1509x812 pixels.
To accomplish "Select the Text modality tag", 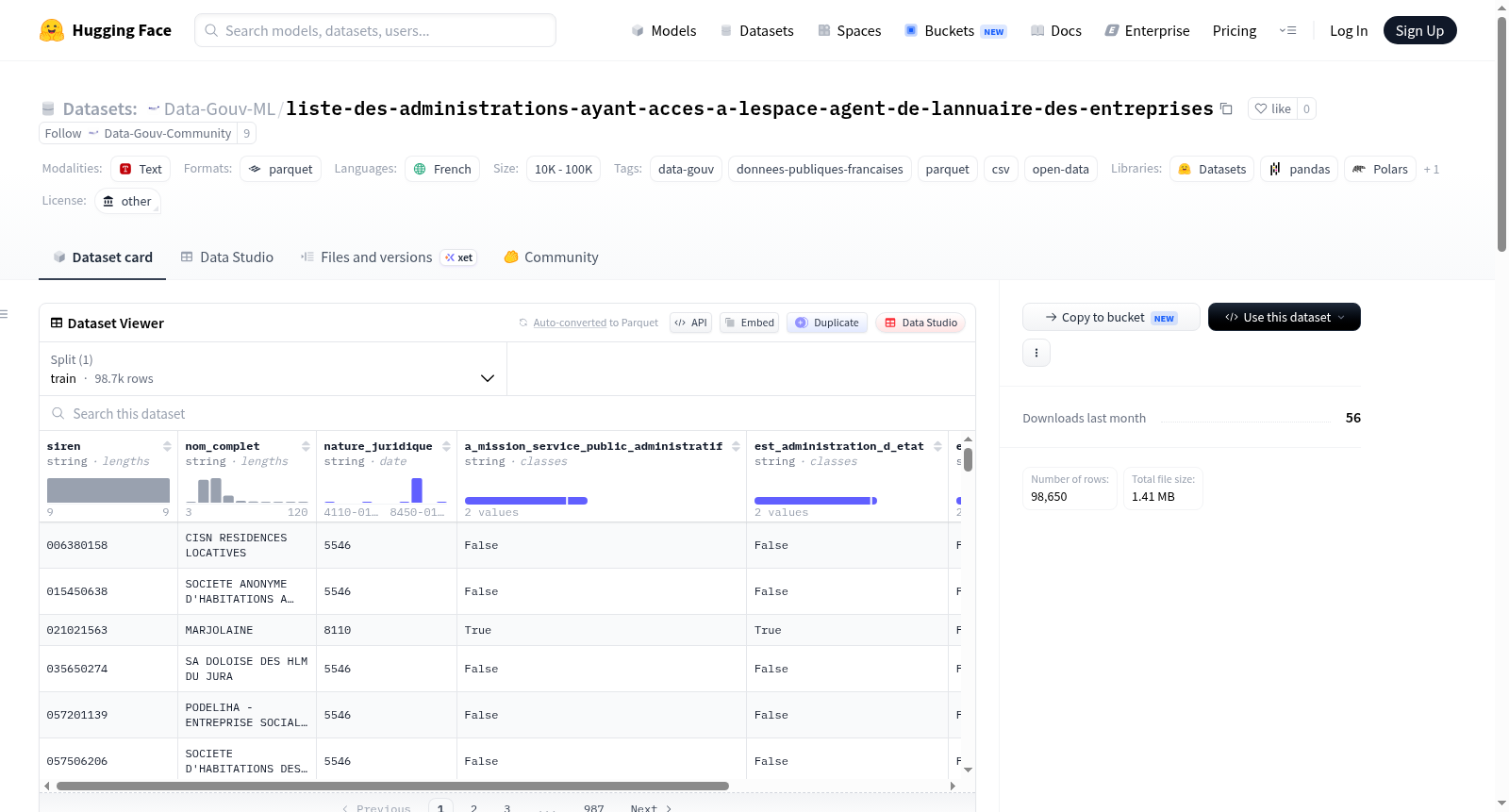I will [141, 169].
